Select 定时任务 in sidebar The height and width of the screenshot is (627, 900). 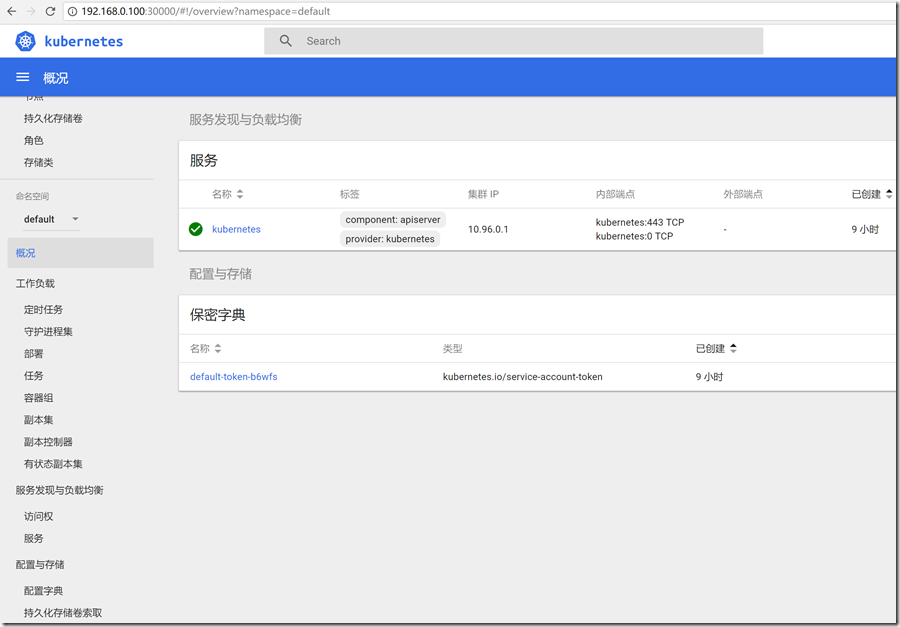[x=43, y=309]
